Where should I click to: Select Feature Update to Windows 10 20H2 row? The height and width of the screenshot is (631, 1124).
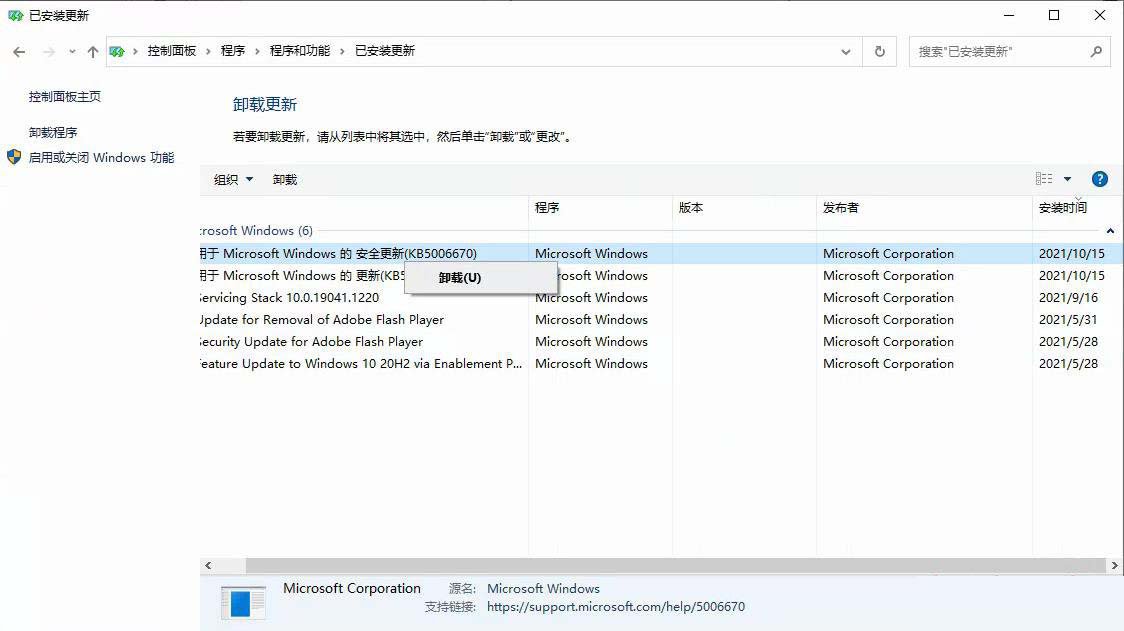(x=659, y=364)
